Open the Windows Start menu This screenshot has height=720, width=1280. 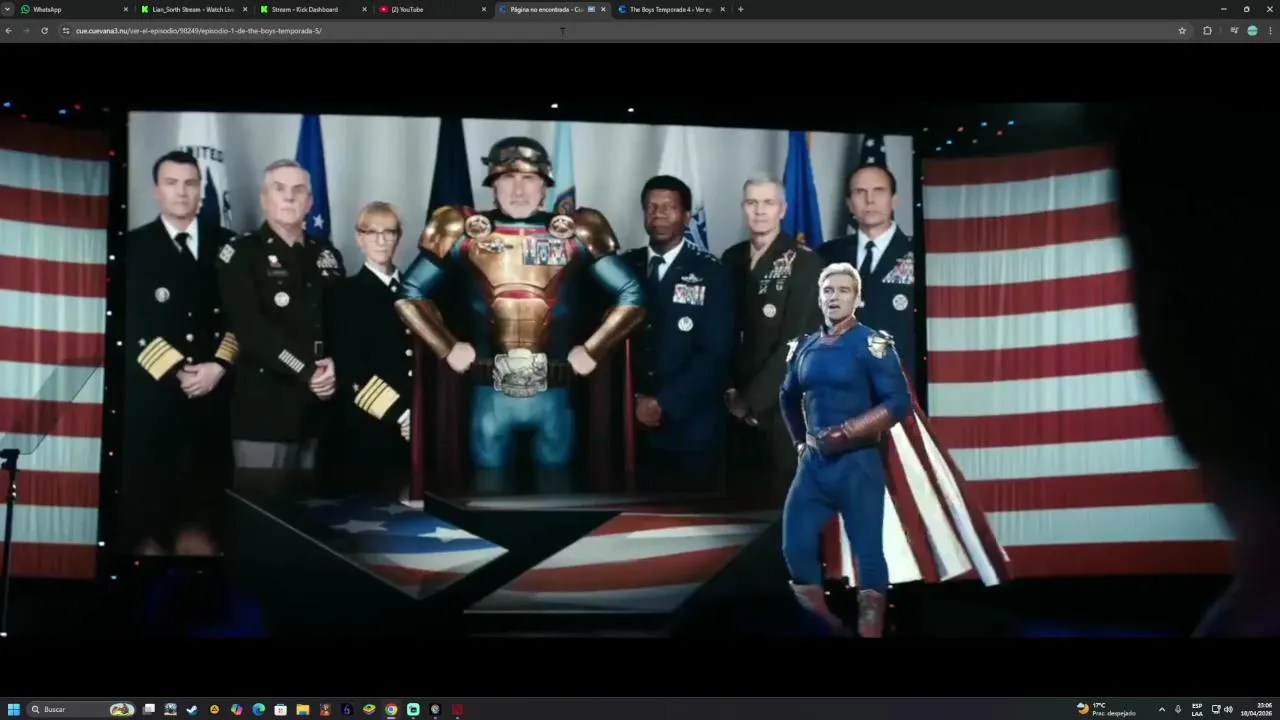click(14, 709)
